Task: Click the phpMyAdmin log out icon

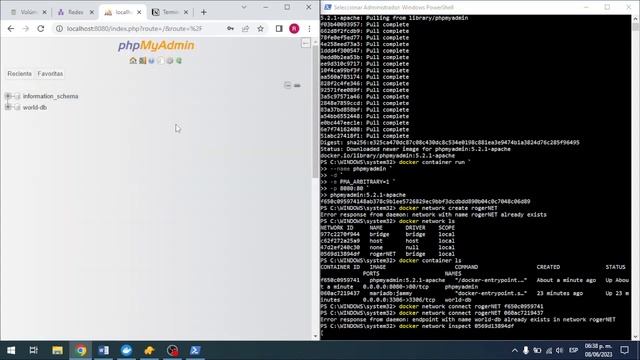Action: [142, 61]
